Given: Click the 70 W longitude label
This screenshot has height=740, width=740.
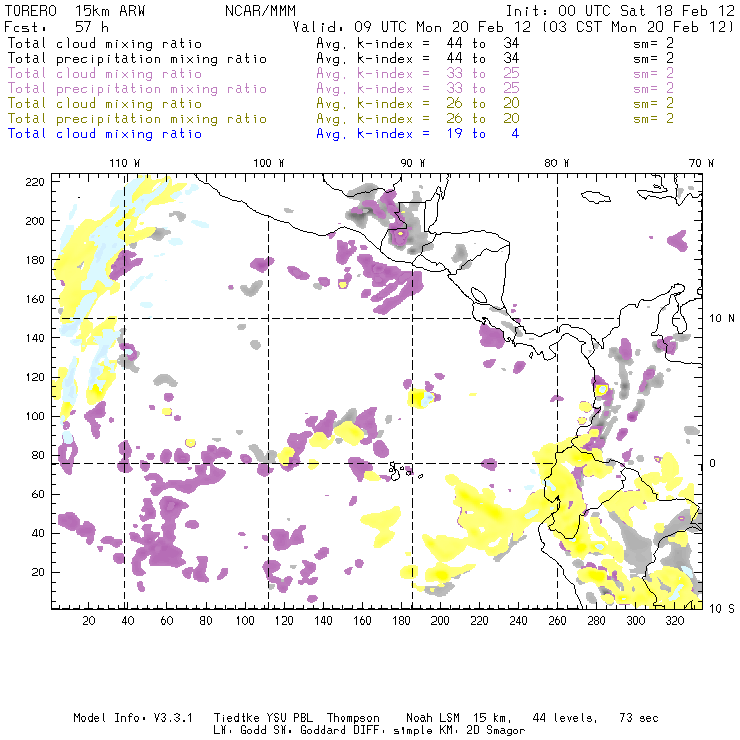Looking at the screenshot, I should [701, 163].
